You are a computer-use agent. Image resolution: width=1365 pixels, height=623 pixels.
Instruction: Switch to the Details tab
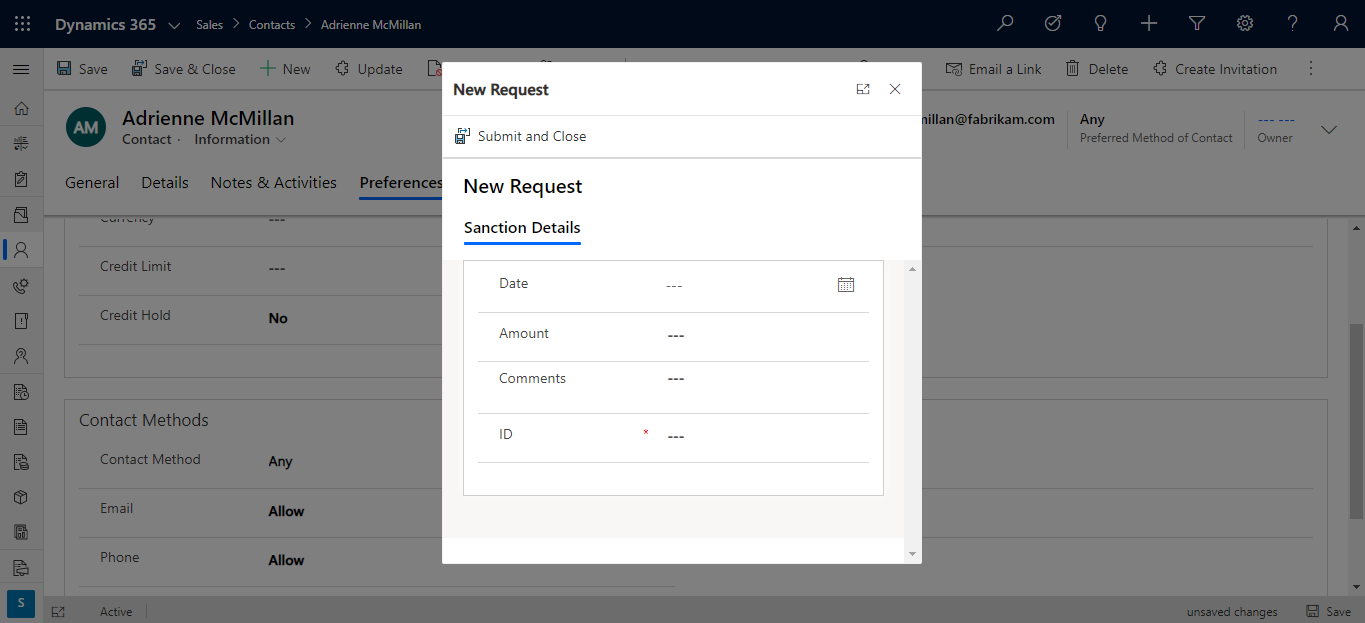164,182
